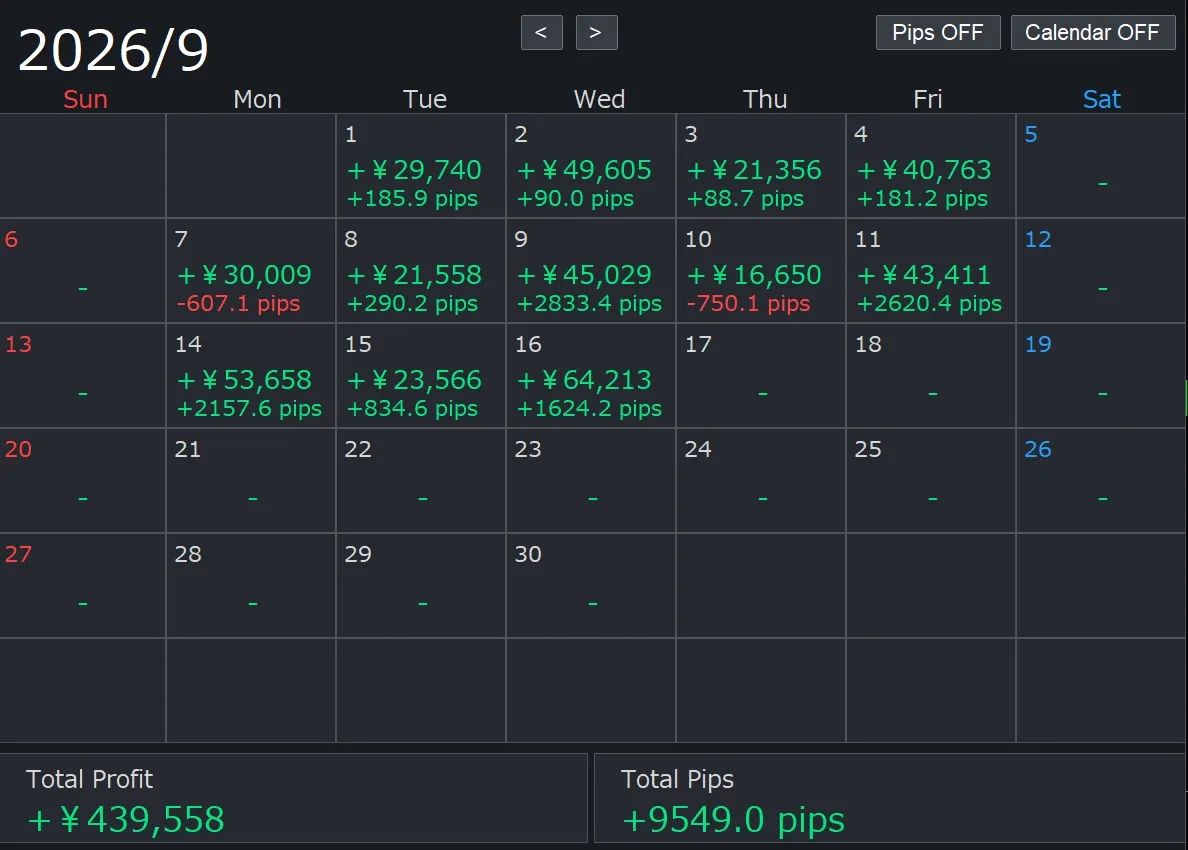The width and height of the screenshot is (1188, 850).
Task: Toggle the Calendar OFF button
Action: (1093, 33)
